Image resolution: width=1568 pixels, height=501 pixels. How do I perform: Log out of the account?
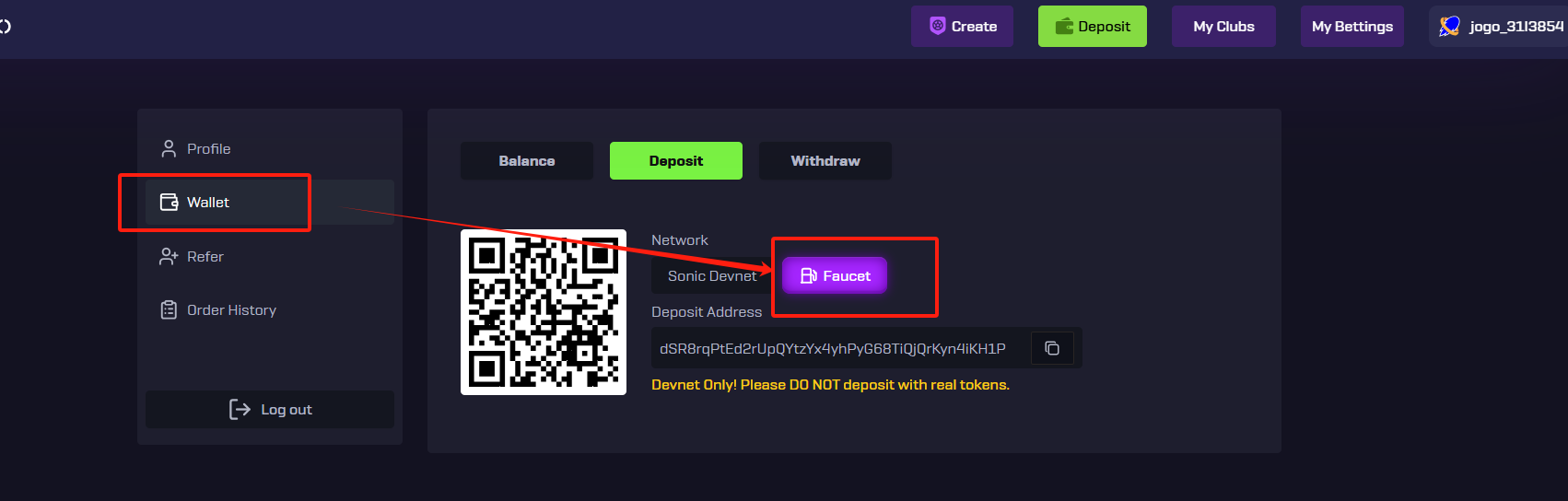point(270,410)
